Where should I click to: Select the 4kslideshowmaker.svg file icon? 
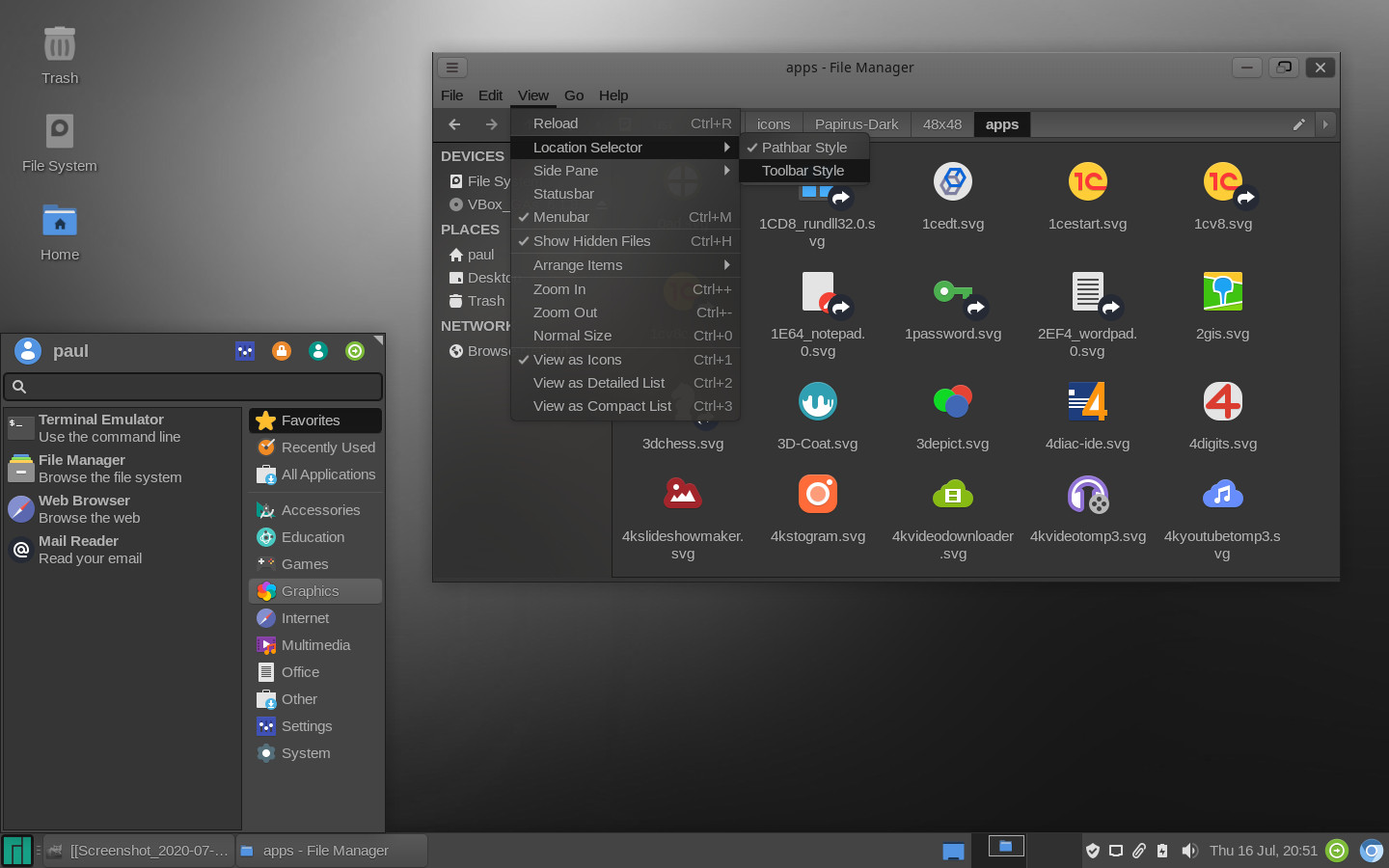(683, 495)
